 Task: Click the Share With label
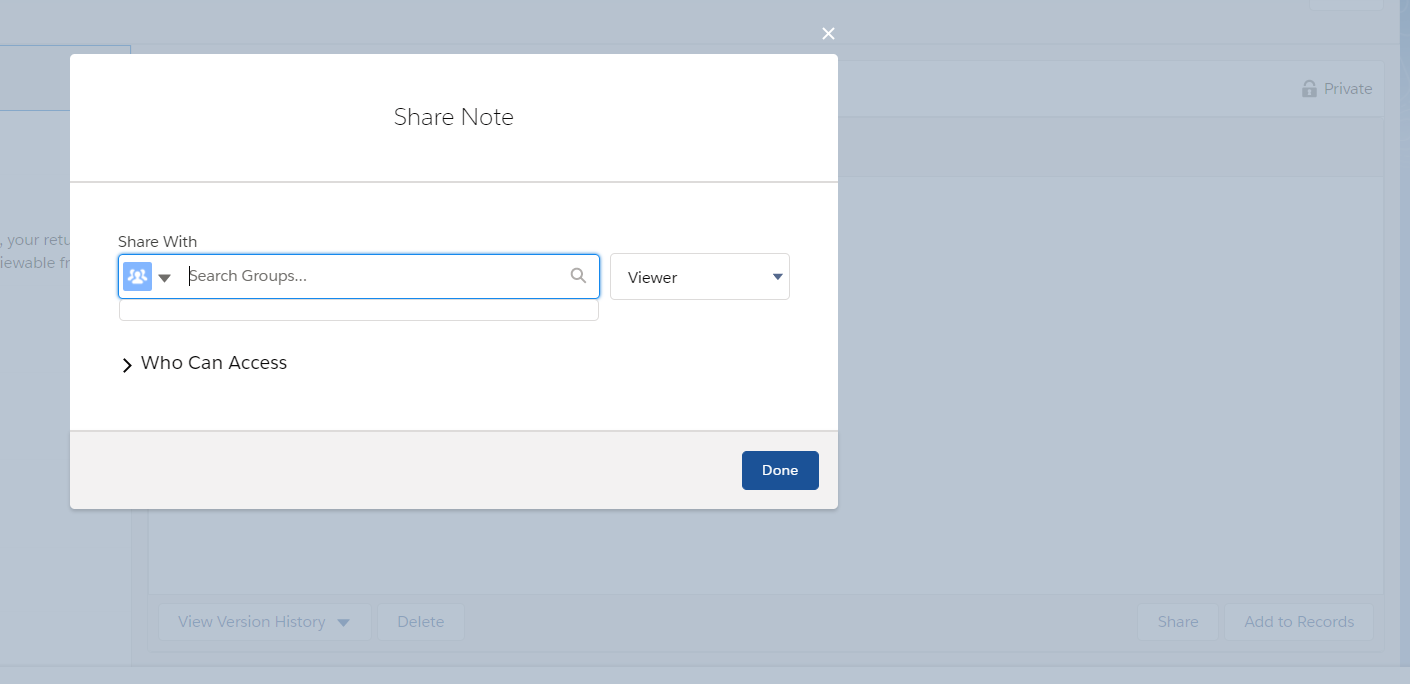(158, 241)
